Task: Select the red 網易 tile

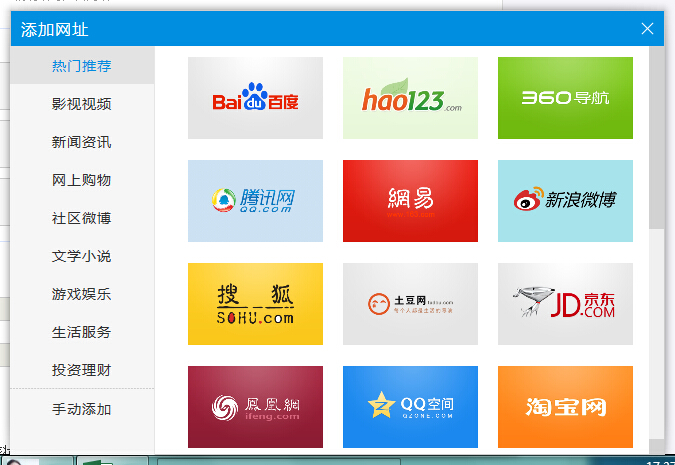Action: 410,201
